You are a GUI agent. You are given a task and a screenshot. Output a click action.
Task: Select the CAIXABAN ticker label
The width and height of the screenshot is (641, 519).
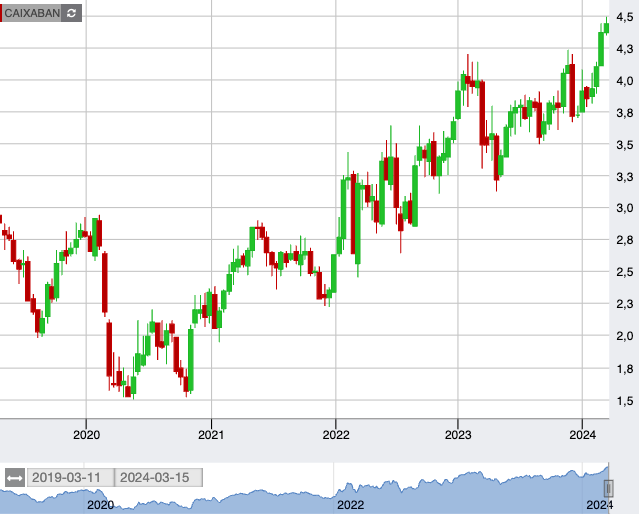point(32,13)
